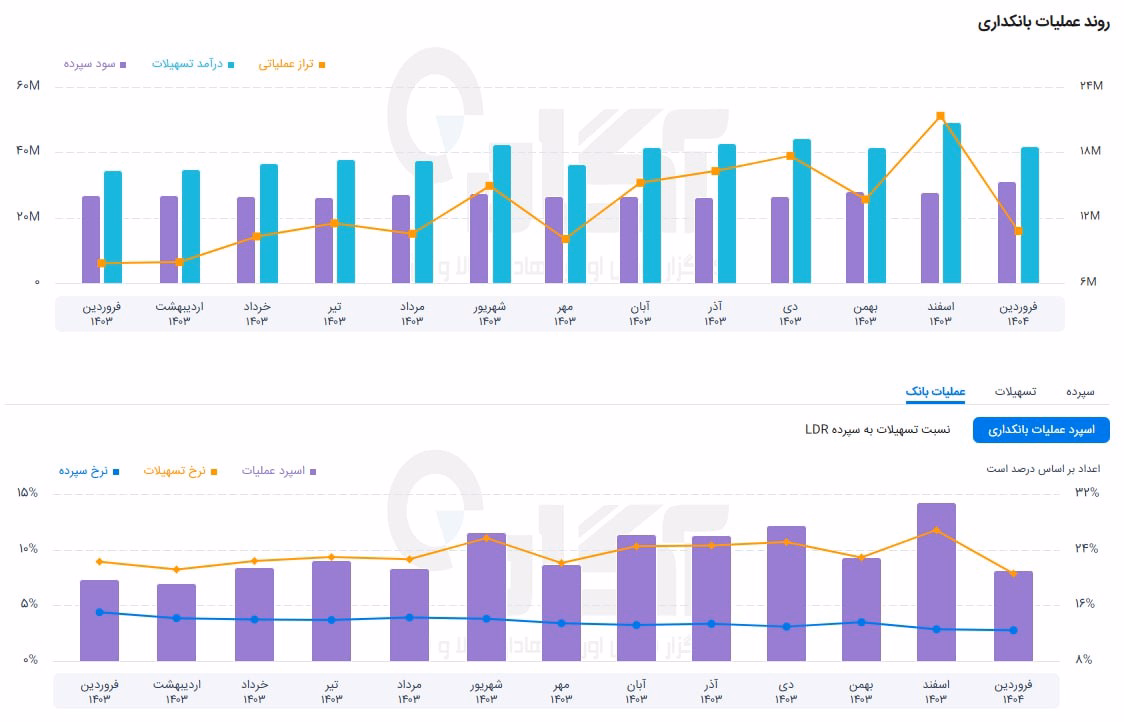Click the مهر ۱۴۰۳ label on top axis
The width and height of the screenshot is (1124, 722).
pyautogui.click(x=565, y=313)
